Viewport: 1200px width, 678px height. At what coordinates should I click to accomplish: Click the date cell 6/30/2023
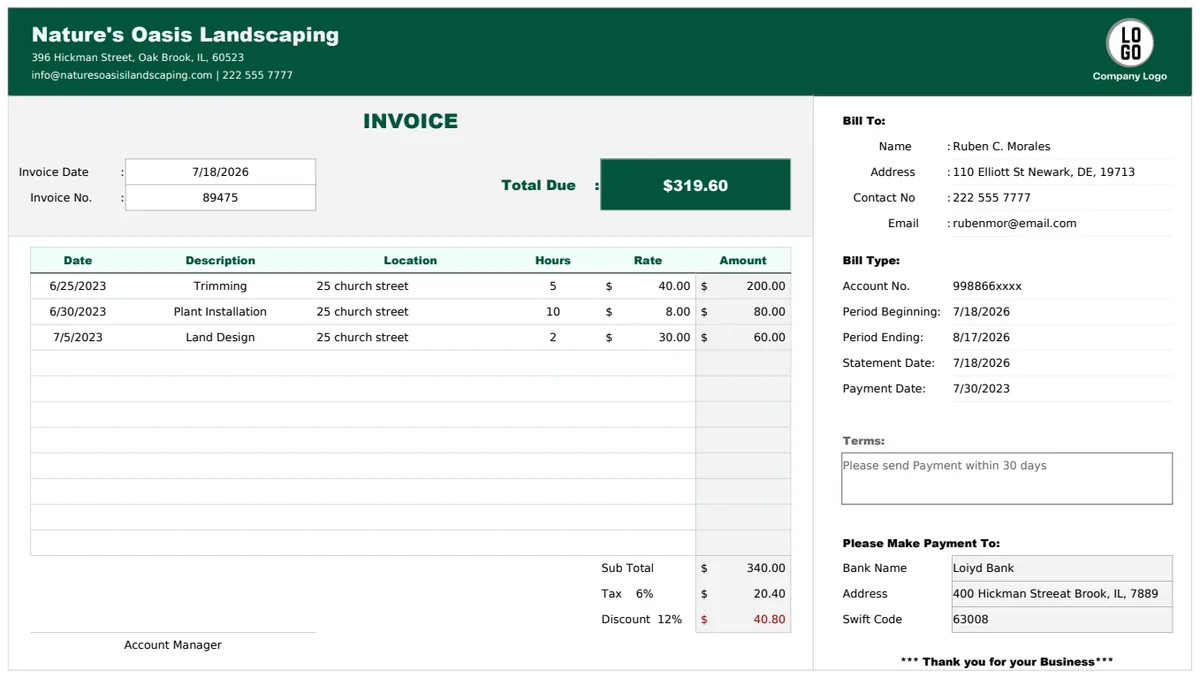point(78,312)
